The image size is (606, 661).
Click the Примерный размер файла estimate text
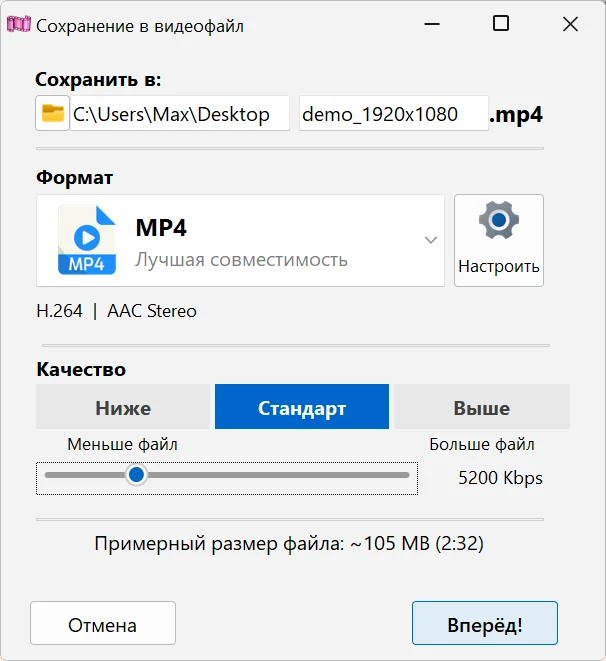289,543
